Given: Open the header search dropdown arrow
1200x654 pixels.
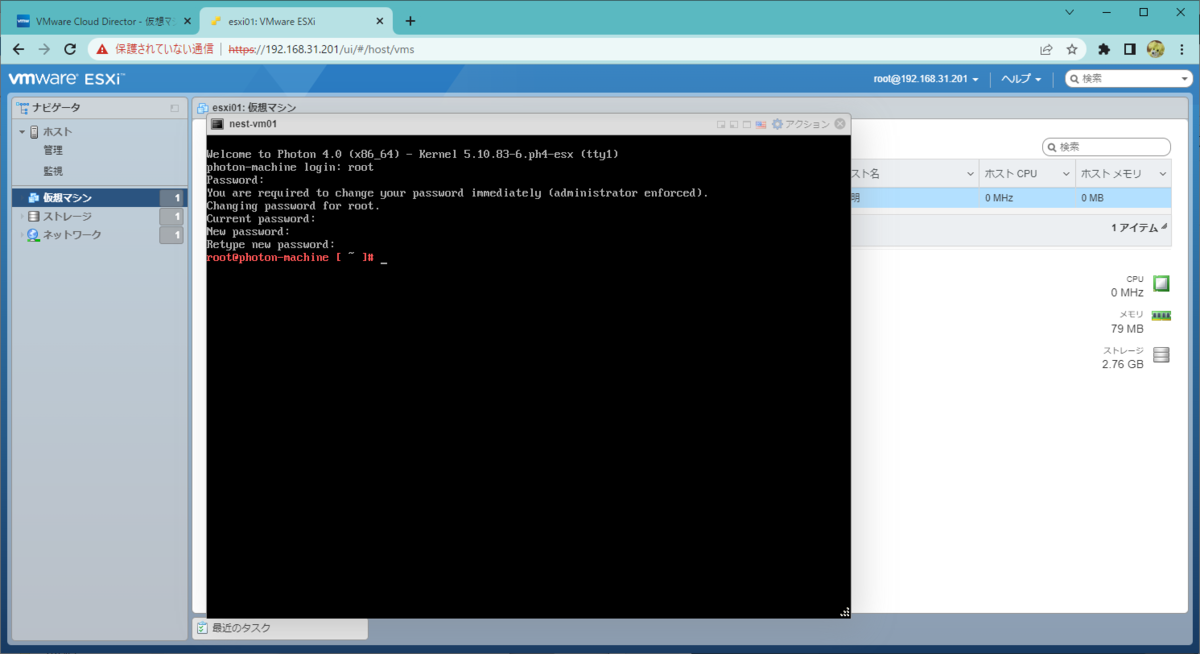Looking at the screenshot, I should click(x=1185, y=79).
